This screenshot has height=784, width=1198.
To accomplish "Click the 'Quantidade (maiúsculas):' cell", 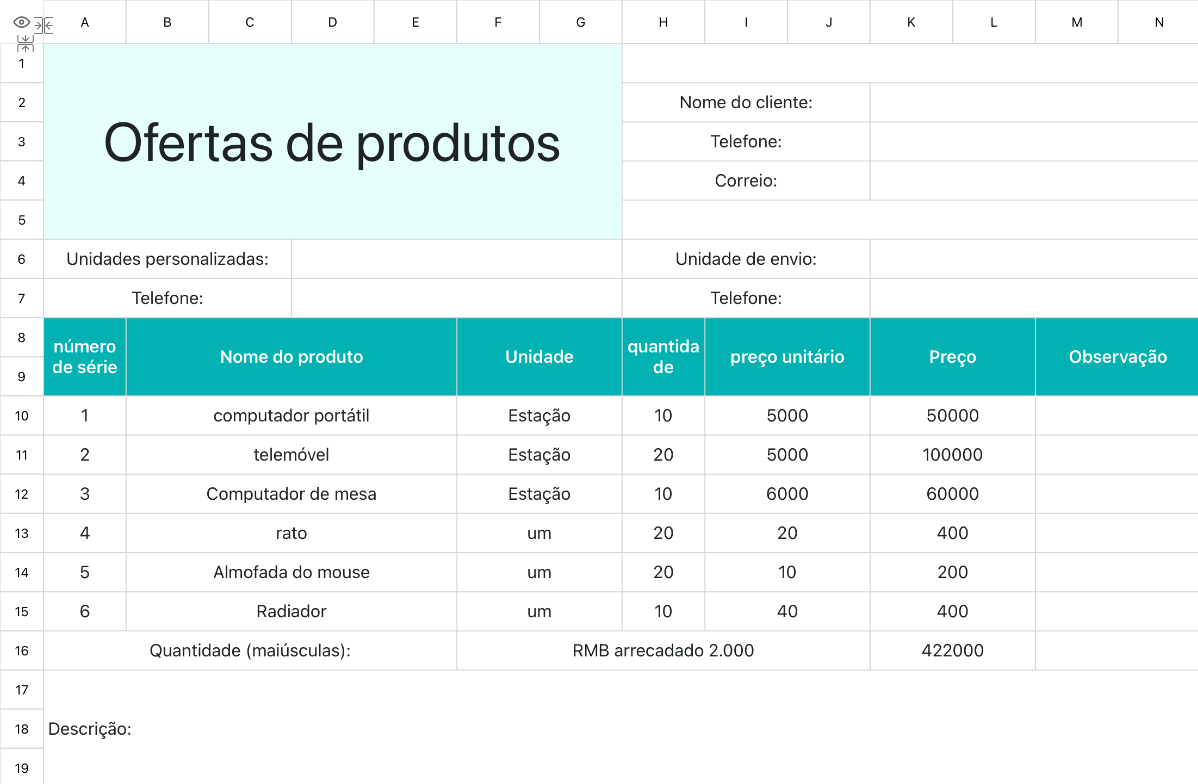I will pyautogui.click(x=250, y=650).
